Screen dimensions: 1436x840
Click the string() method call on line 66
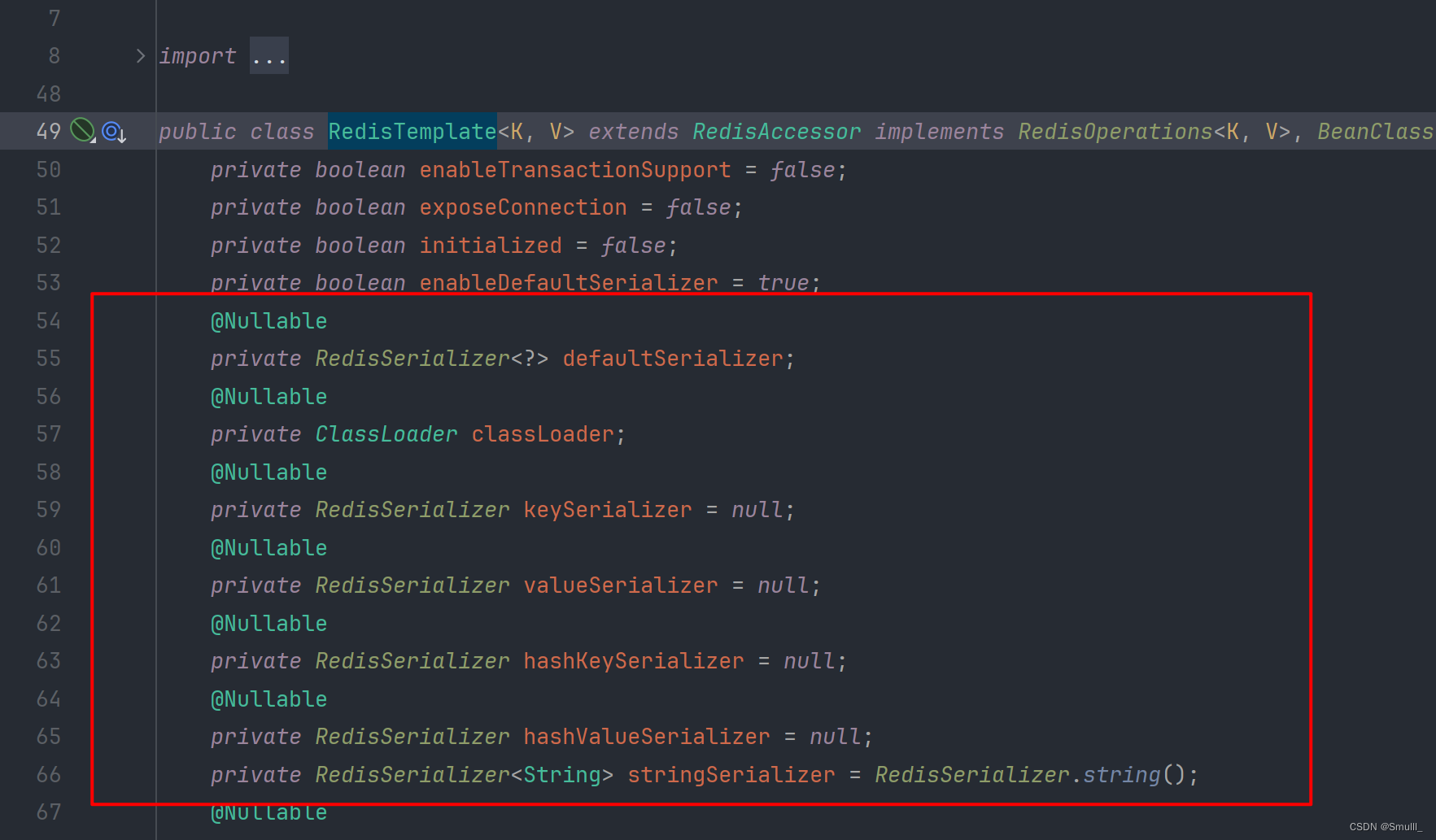(x=1122, y=774)
